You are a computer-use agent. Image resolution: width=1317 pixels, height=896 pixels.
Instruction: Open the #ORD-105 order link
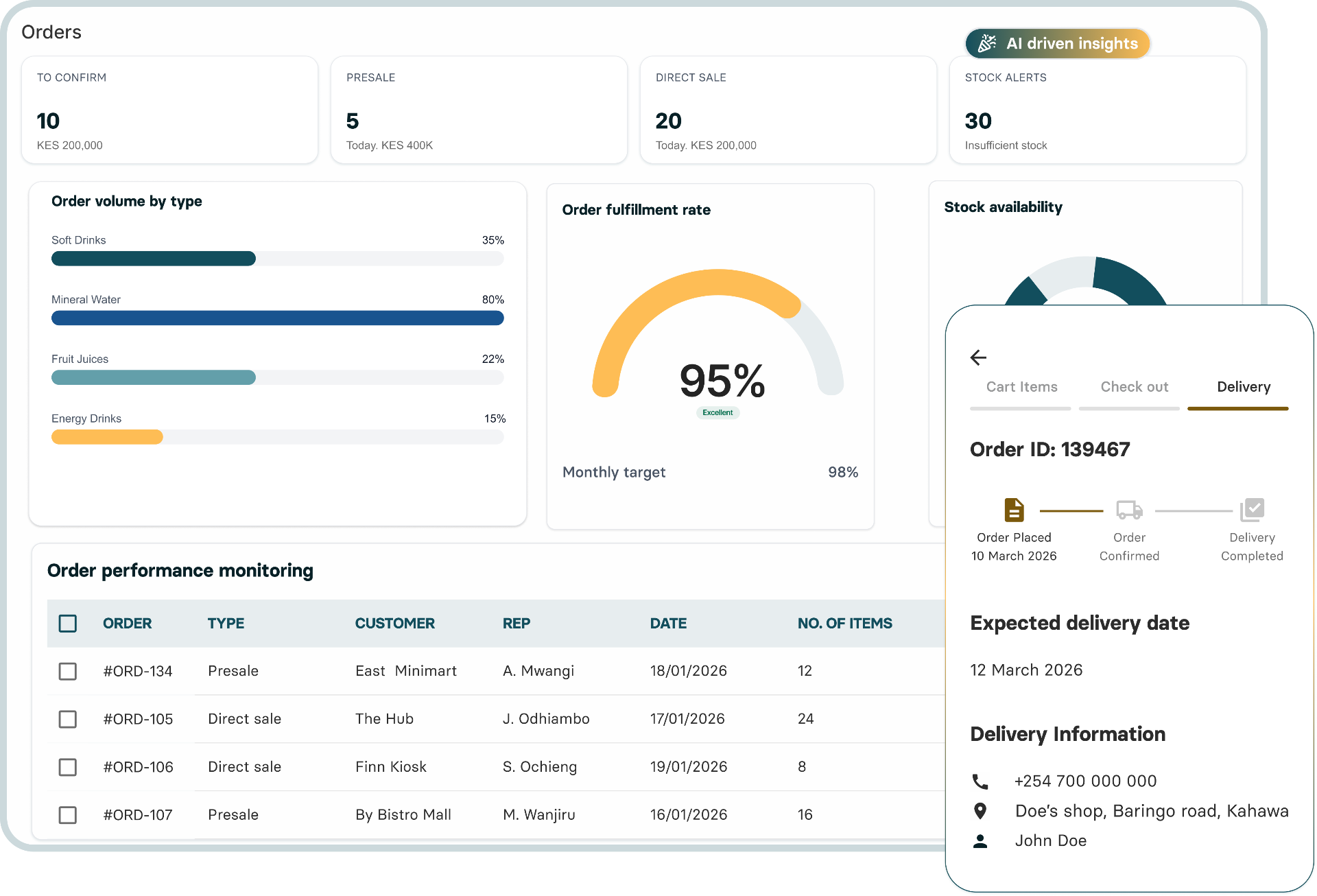[x=138, y=719]
